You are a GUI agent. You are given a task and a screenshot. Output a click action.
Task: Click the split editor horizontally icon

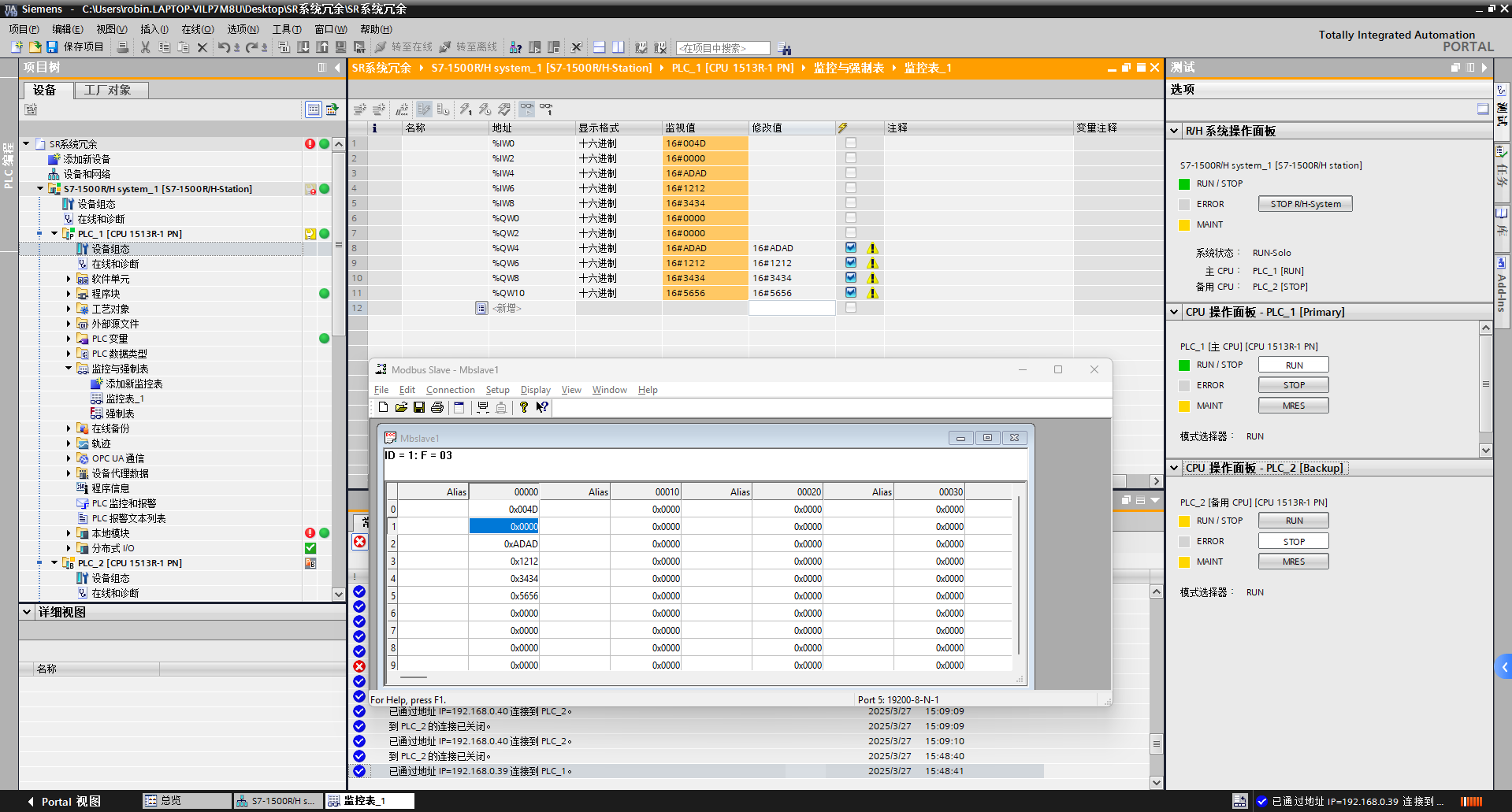[x=600, y=47]
